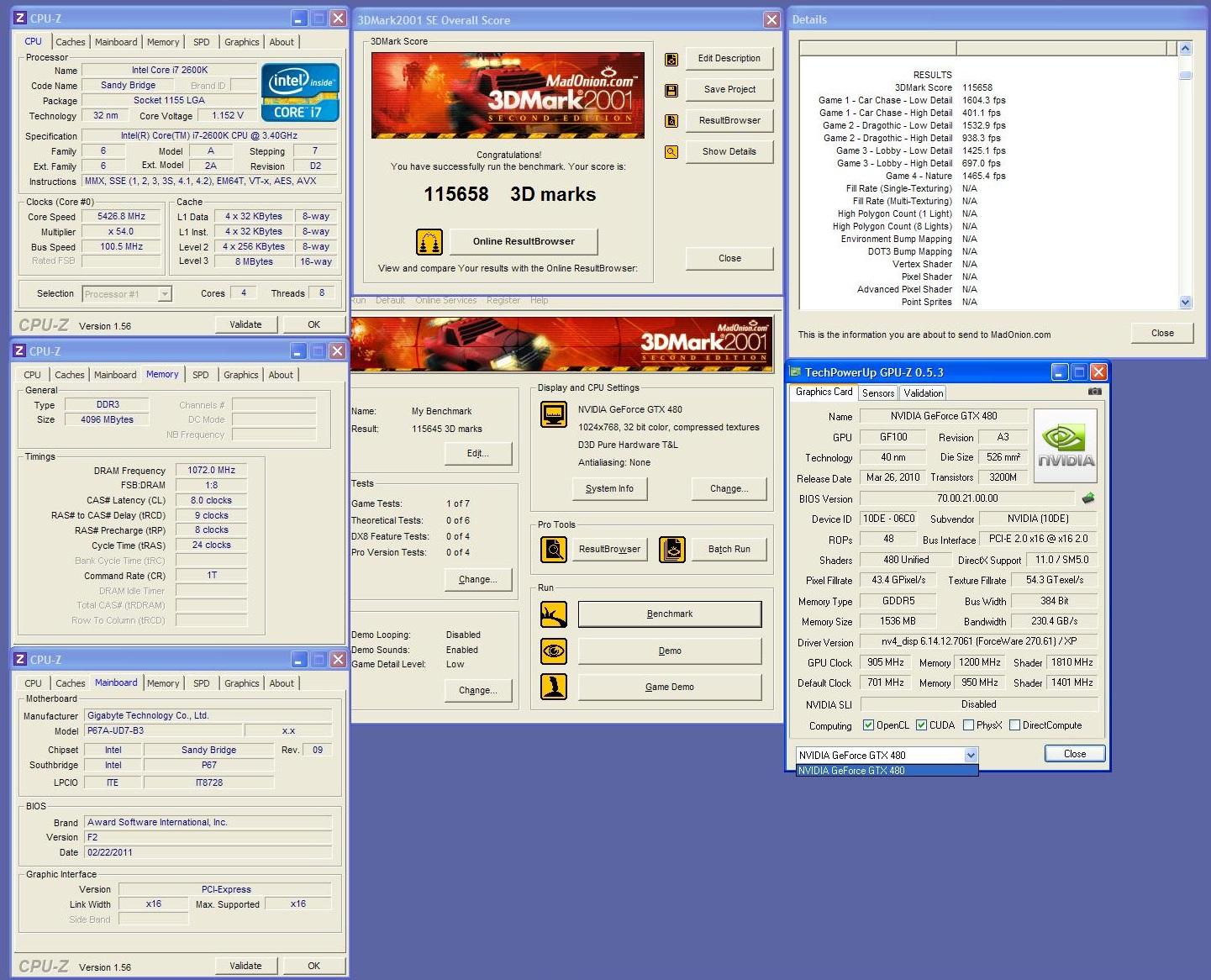
Task: Click the Edit Description pencil icon
Action: point(671,59)
